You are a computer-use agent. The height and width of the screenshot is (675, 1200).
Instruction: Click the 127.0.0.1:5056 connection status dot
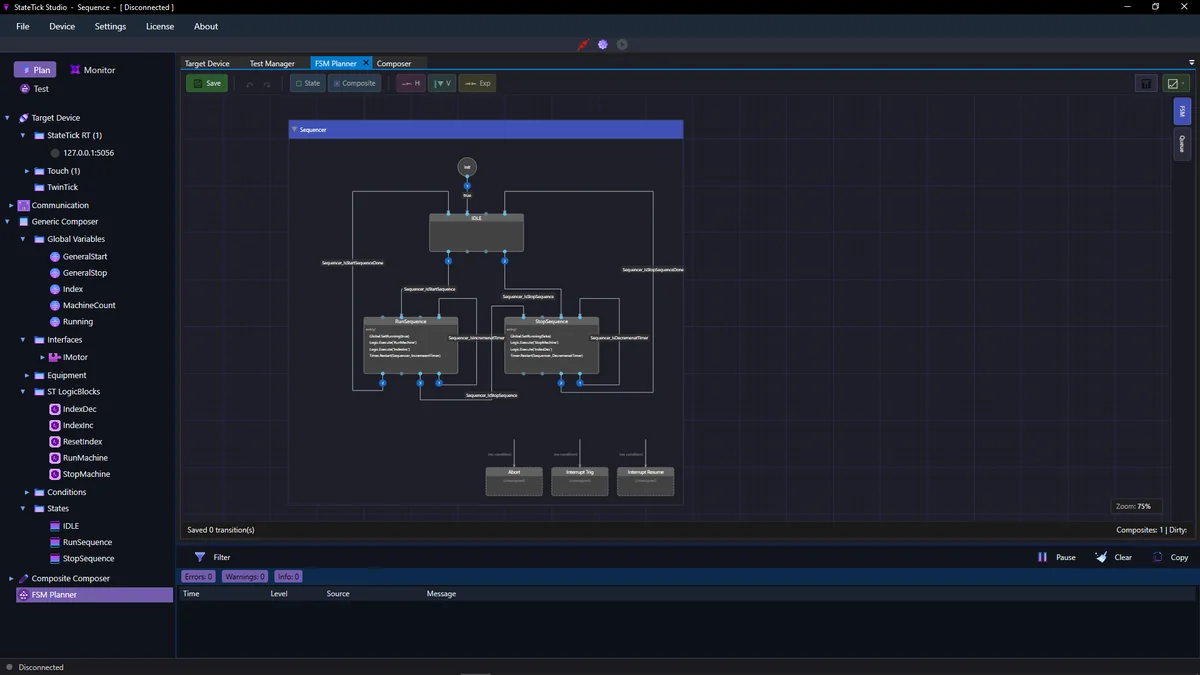coord(55,153)
